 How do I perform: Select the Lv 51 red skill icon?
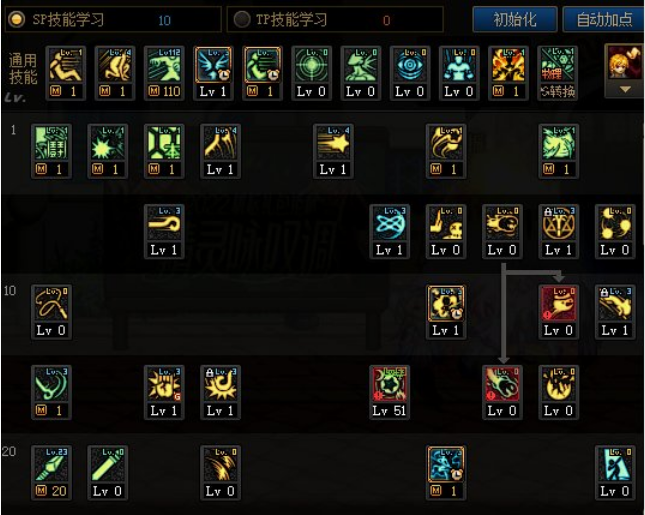coord(389,392)
